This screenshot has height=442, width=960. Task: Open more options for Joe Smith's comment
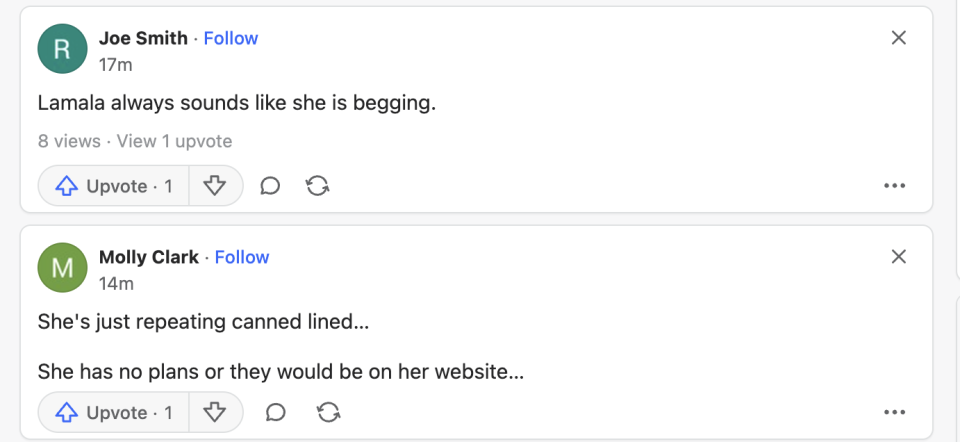(895, 186)
